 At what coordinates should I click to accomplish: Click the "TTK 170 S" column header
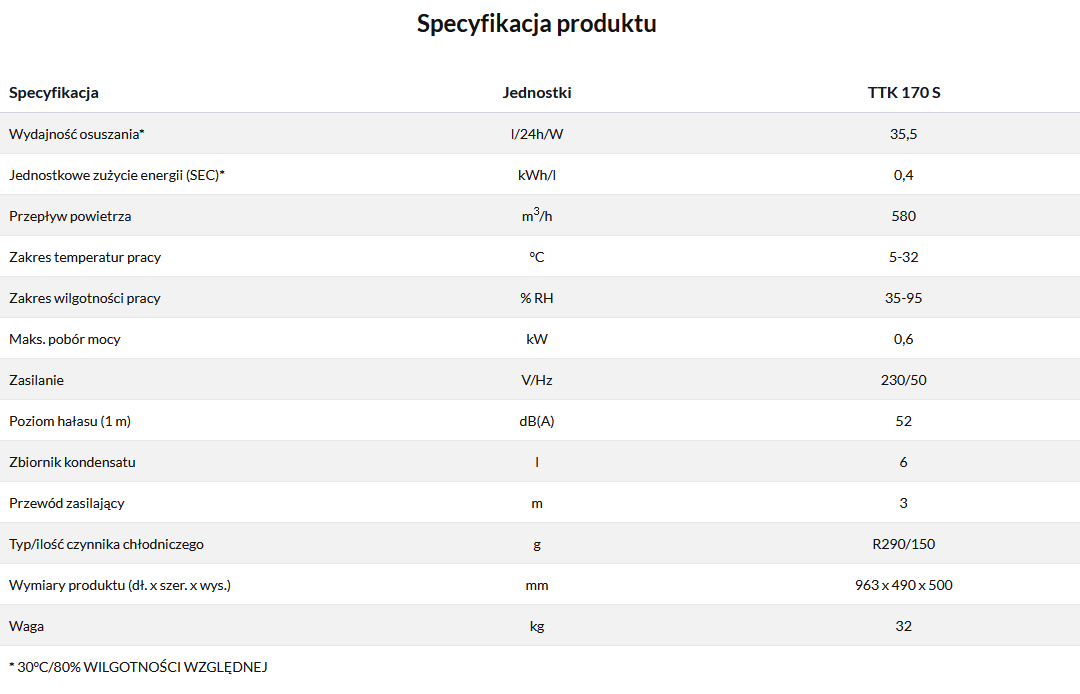[904, 93]
